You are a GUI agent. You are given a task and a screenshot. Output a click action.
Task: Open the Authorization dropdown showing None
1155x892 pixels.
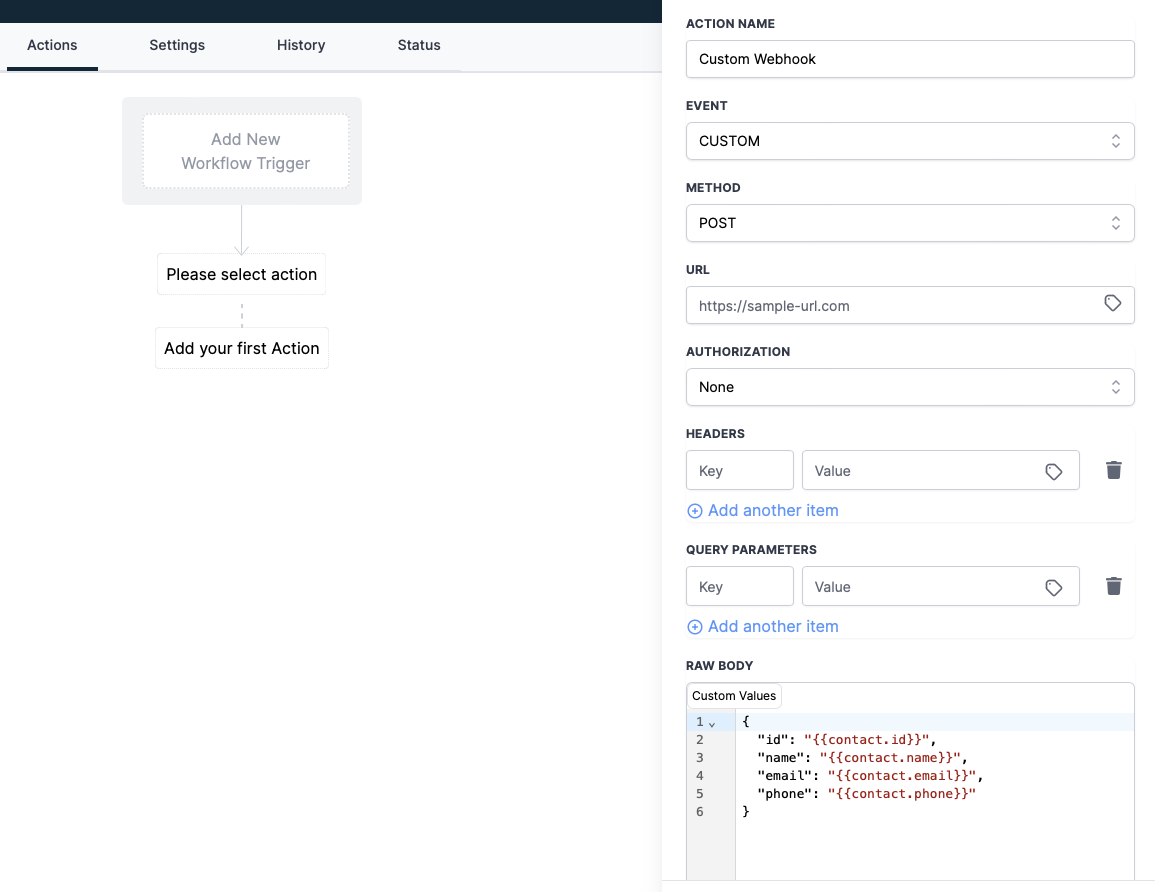click(910, 387)
